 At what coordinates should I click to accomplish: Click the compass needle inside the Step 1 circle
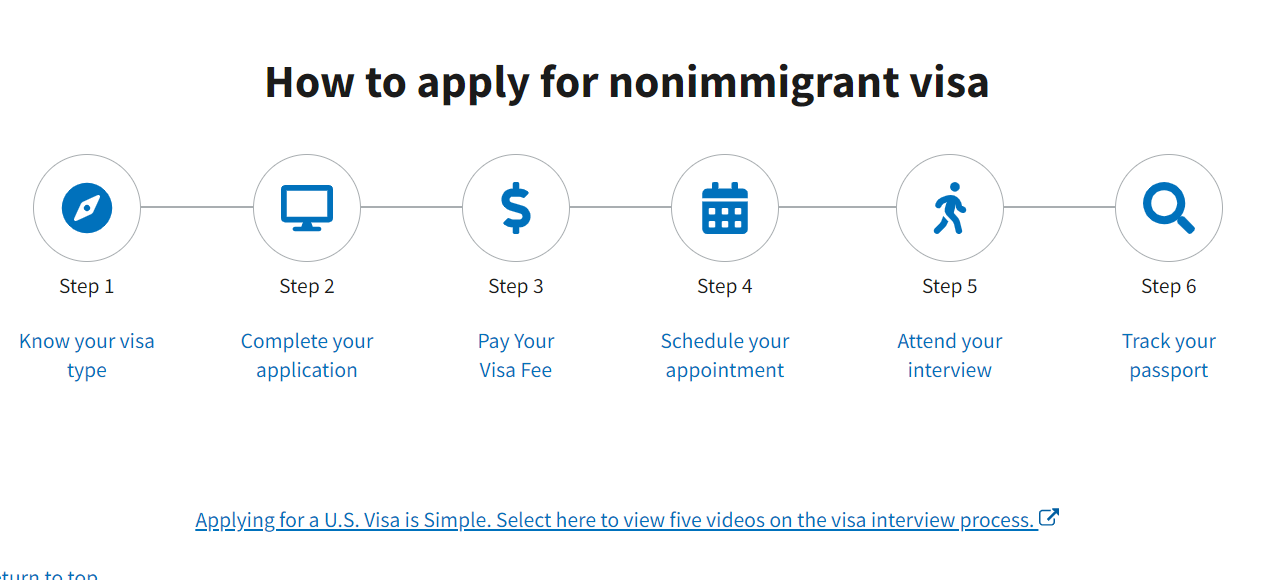pos(87,208)
